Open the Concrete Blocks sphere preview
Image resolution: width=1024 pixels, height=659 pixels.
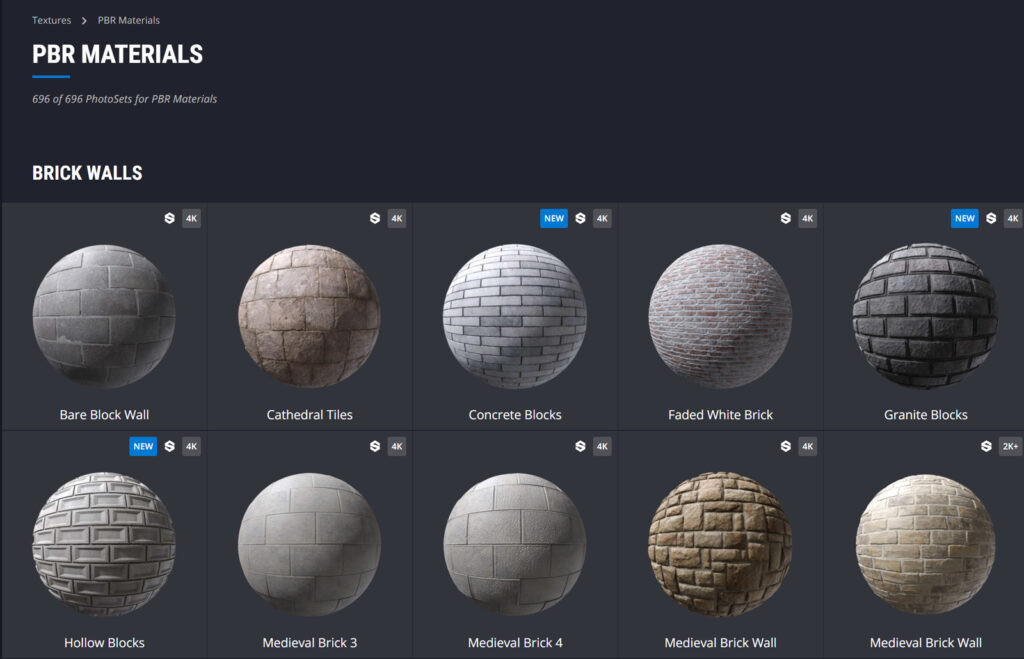[515, 316]
